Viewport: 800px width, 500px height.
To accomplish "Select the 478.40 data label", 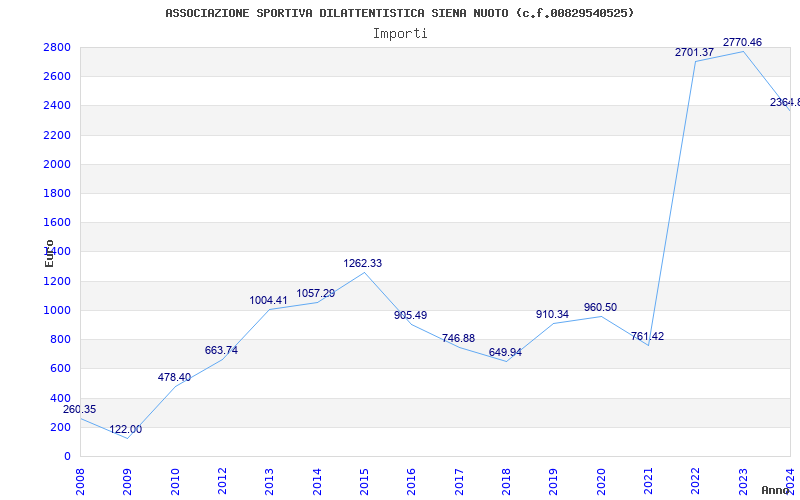I will [174, 378].
